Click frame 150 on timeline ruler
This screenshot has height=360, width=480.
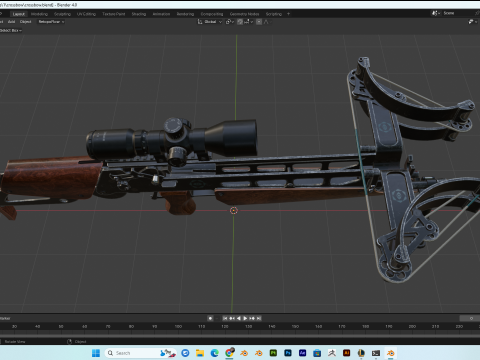coord(295,326)
